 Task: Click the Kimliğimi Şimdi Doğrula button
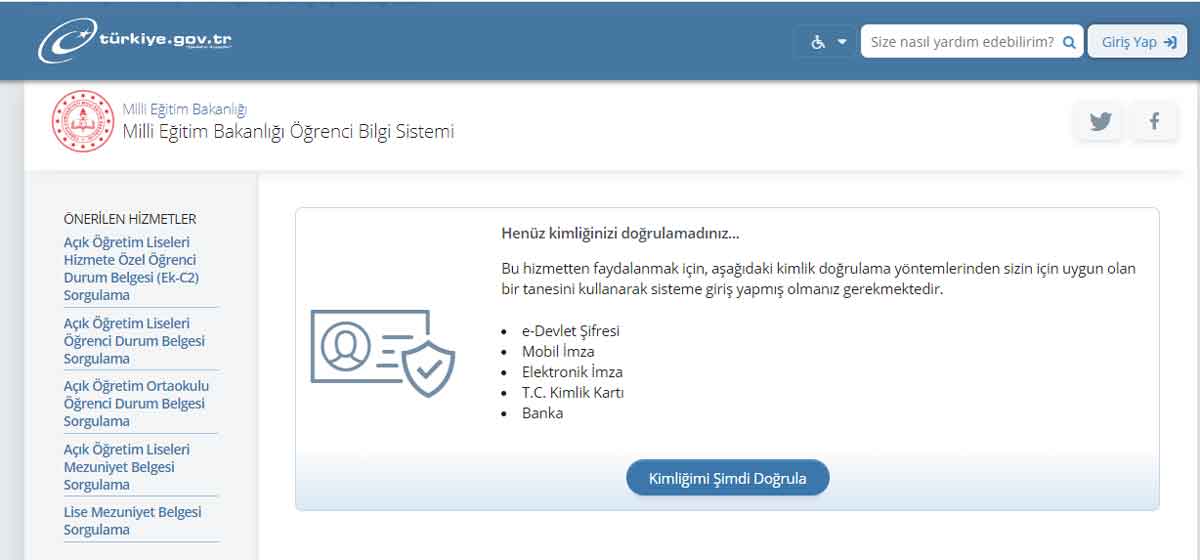tap(728, 478)
